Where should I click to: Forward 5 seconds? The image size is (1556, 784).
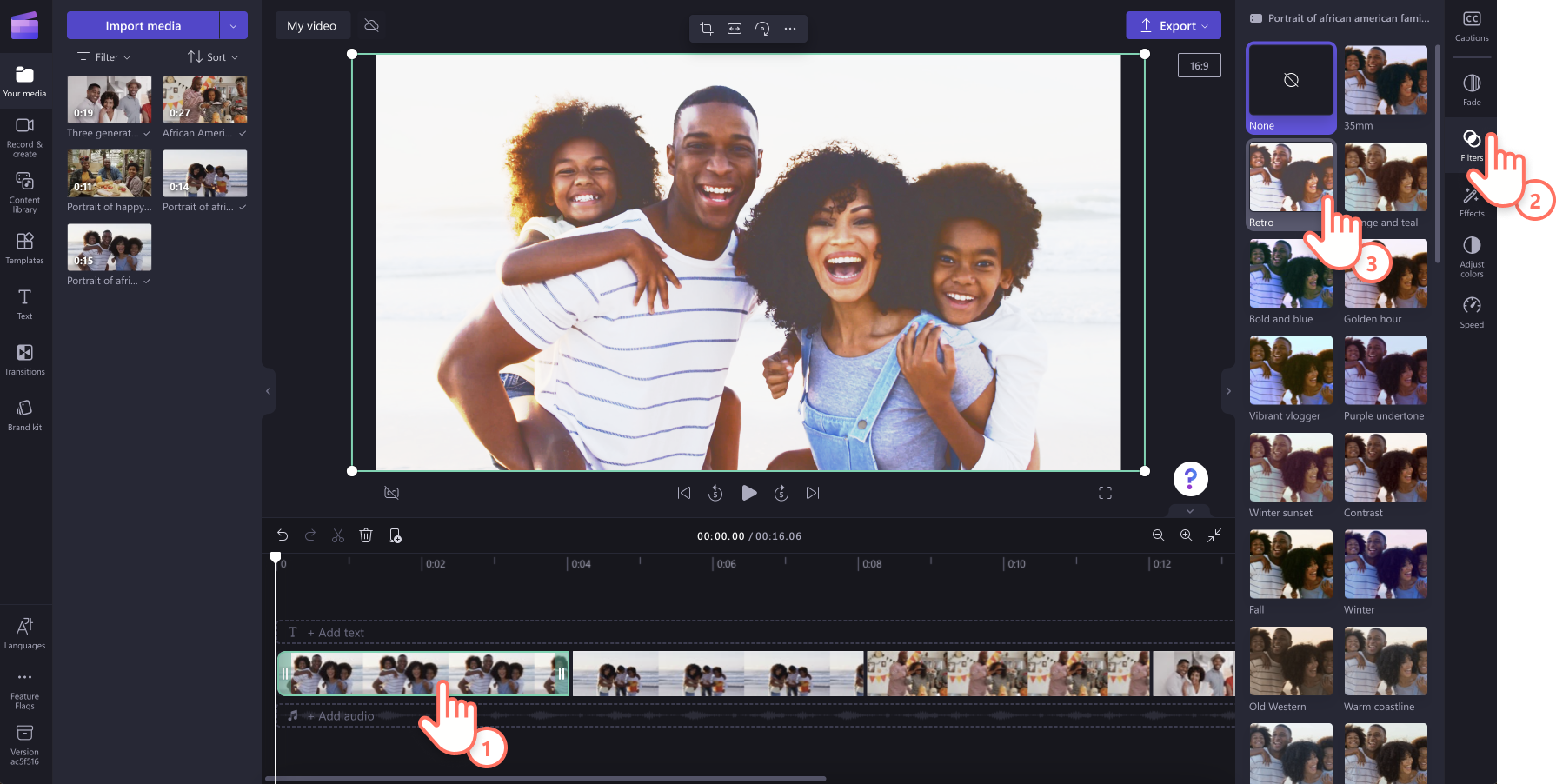(x=781, y=493)
